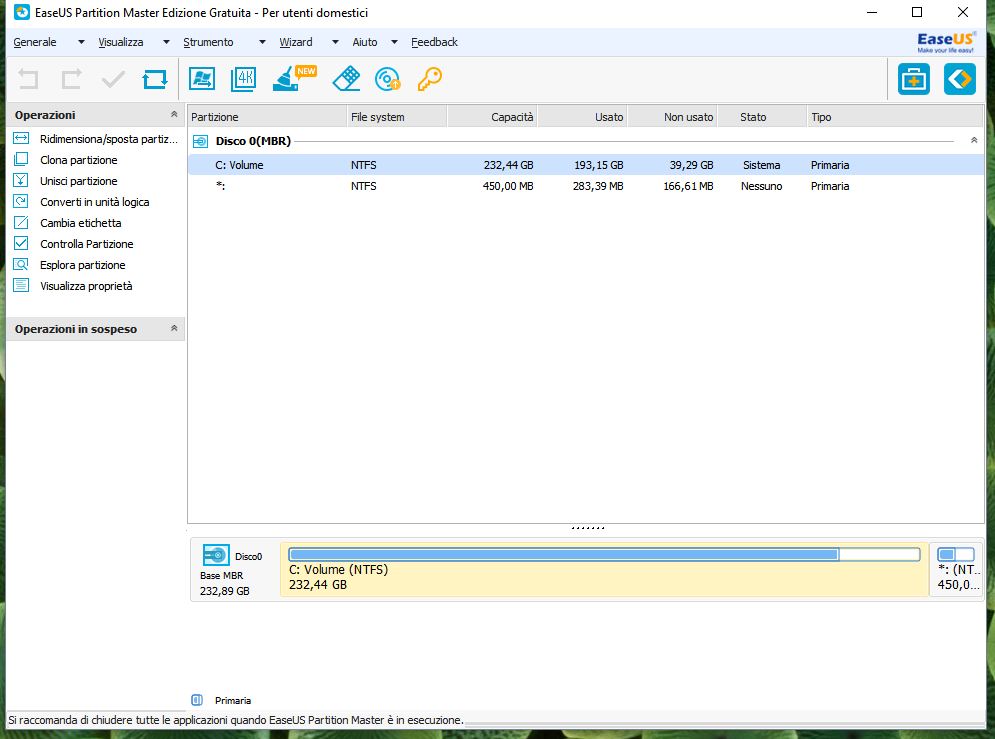
Task: Click the Visualizza proprietà icon
Action: (x=21, y=285)
